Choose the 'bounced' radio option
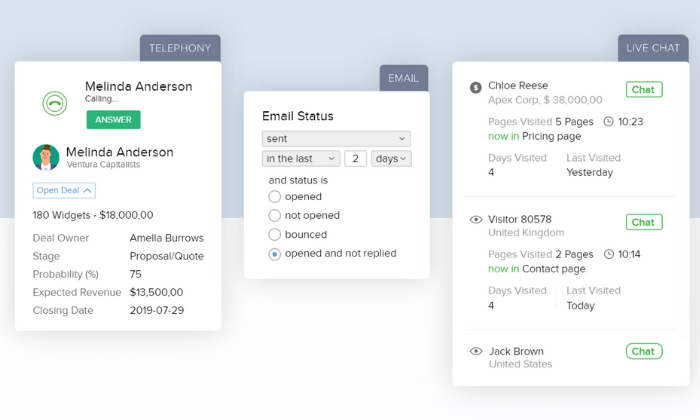This screenshot has width=700, height=420. coord(275,234)
